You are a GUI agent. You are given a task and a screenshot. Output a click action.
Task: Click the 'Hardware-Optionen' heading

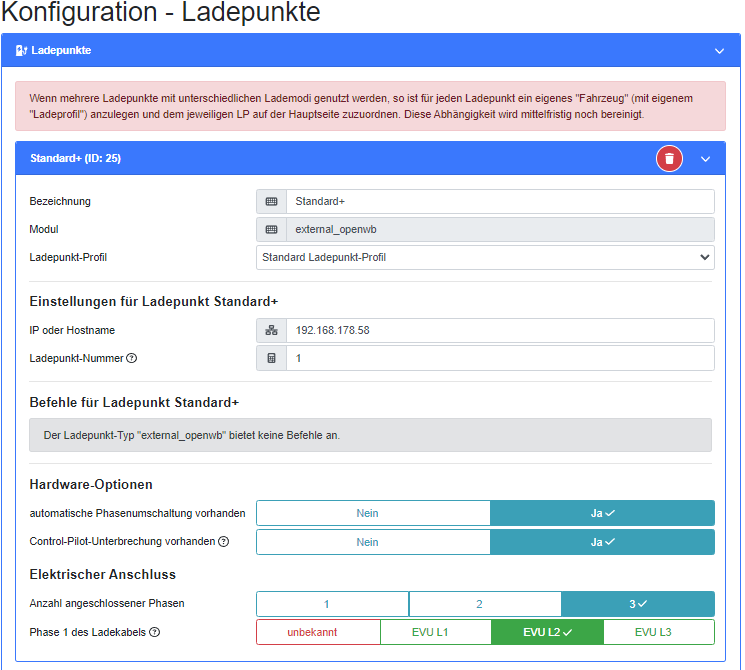(91, 485)
